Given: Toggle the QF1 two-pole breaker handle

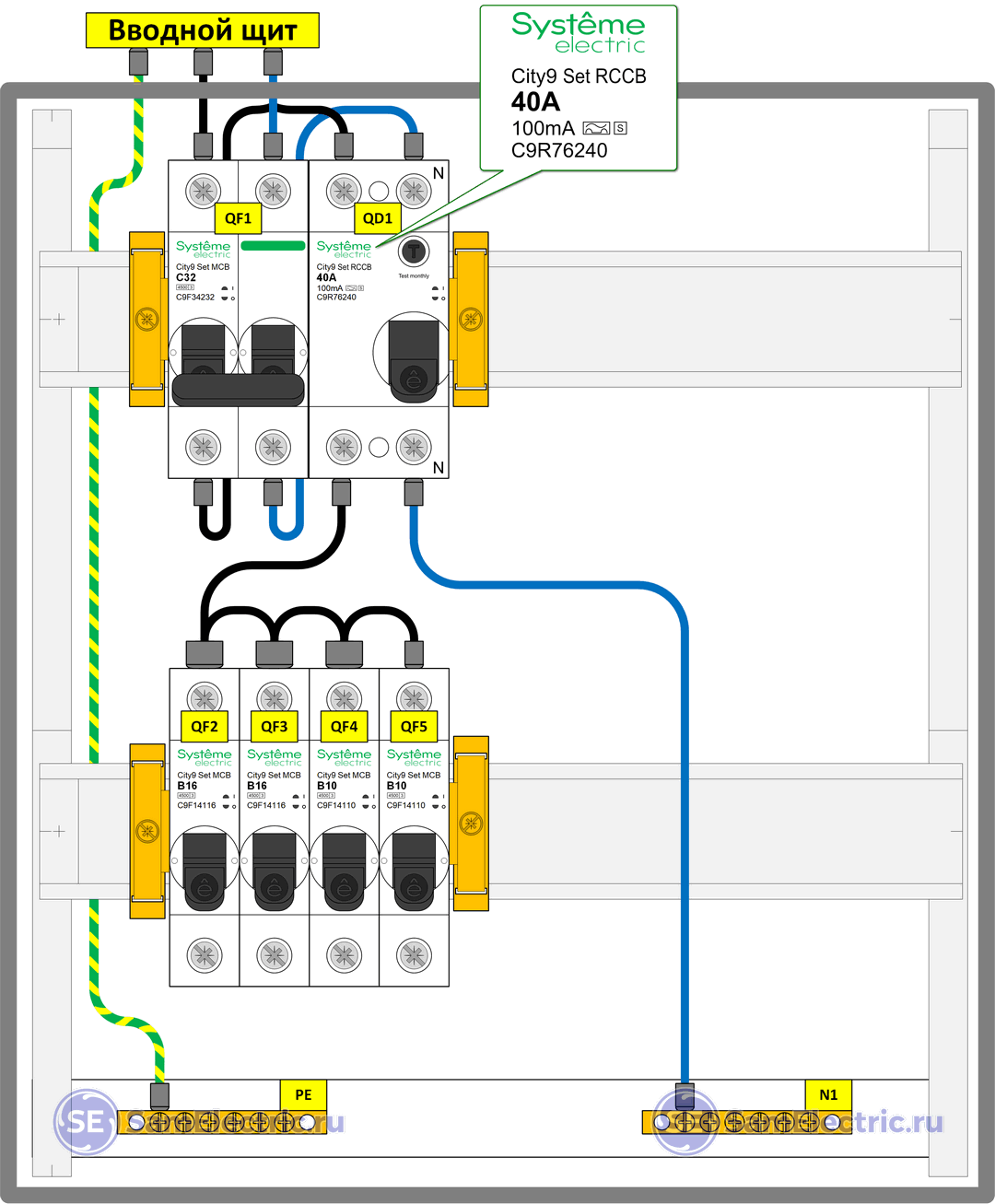Looking at the screenshot, I should click(x=239, y=390).
